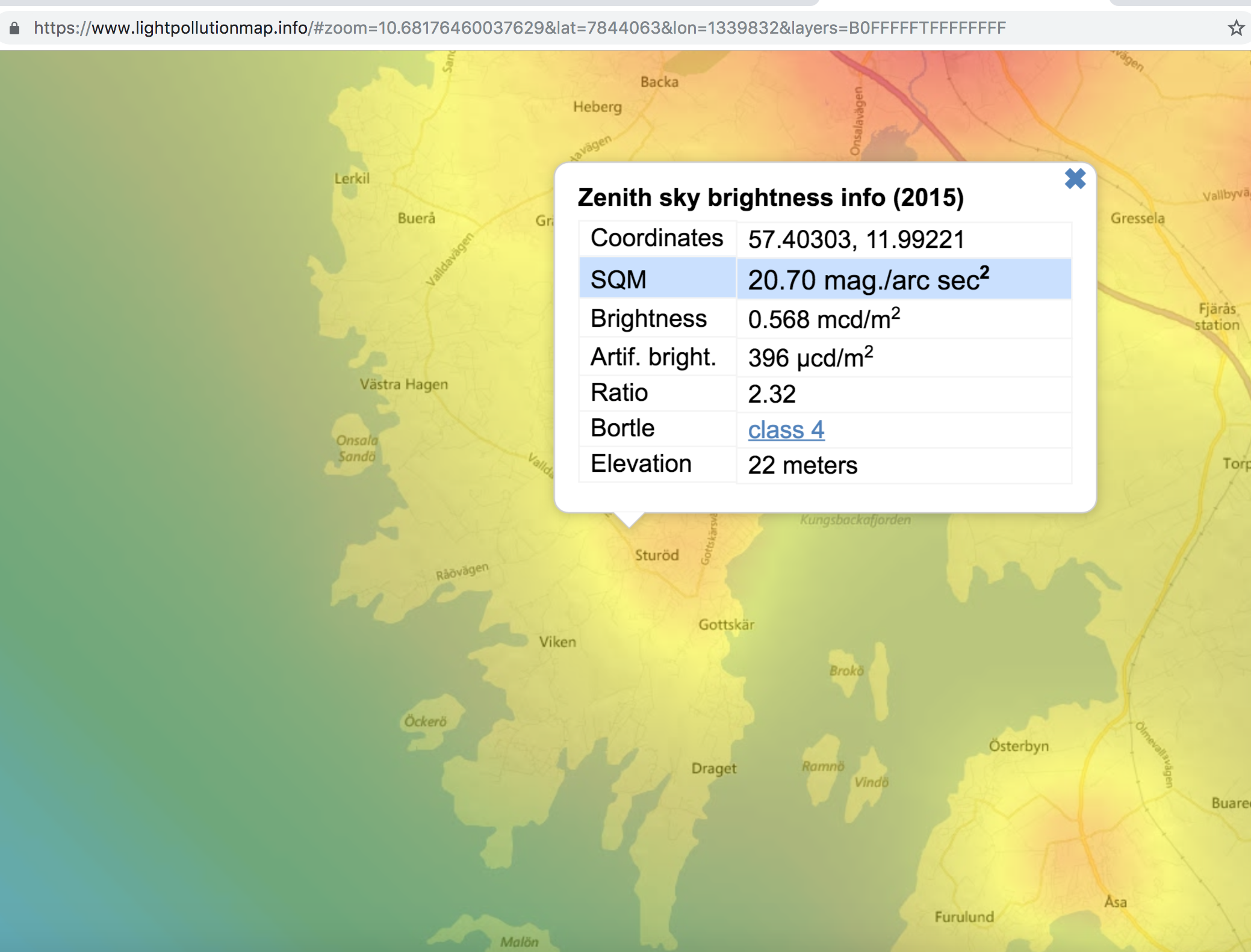Click the Brightness value 0.568 mcd/m²
Image resolution: width=1251 pixels, height=952 pixels.
(x=824, y=319)
